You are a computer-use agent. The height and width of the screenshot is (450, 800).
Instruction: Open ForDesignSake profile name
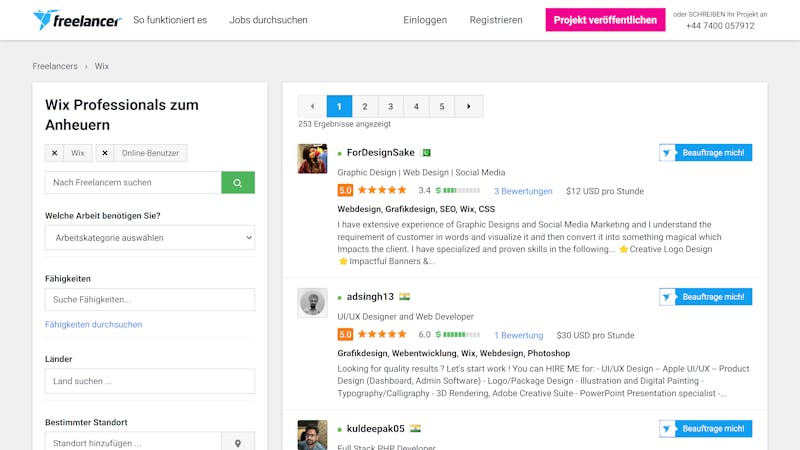click(x=381, y=153)
